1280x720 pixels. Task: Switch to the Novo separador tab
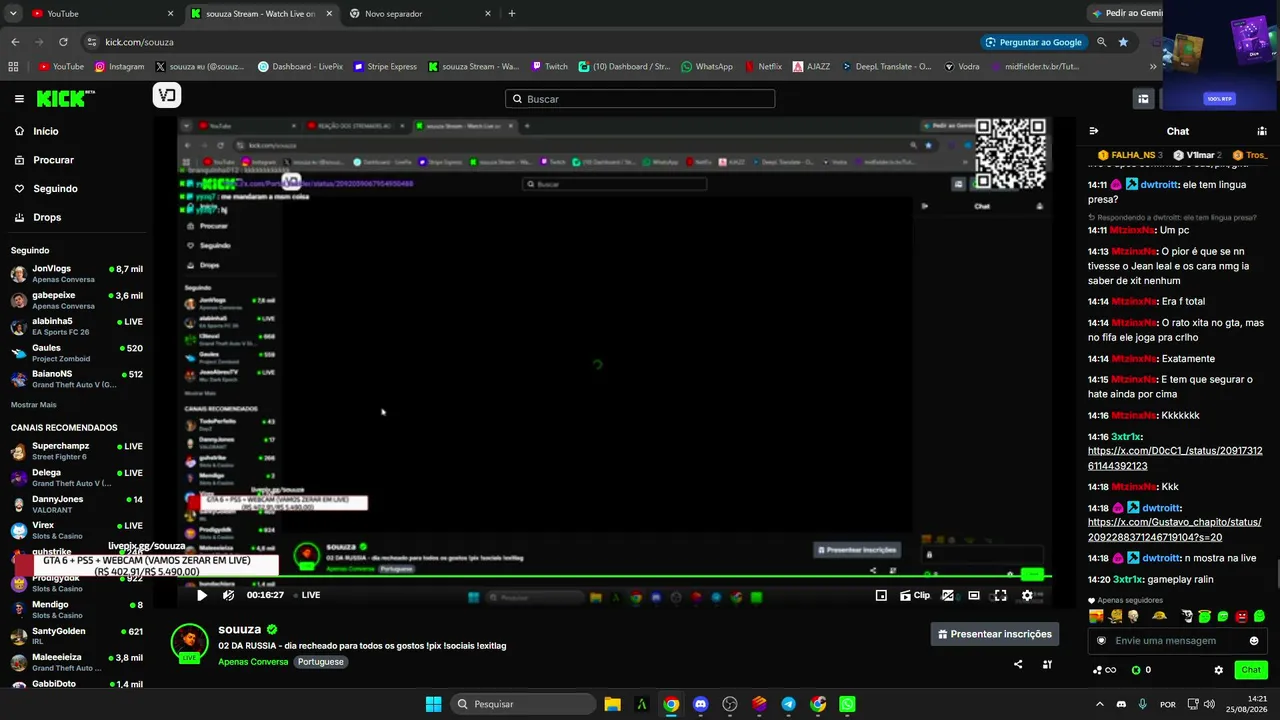coord(420,14)
